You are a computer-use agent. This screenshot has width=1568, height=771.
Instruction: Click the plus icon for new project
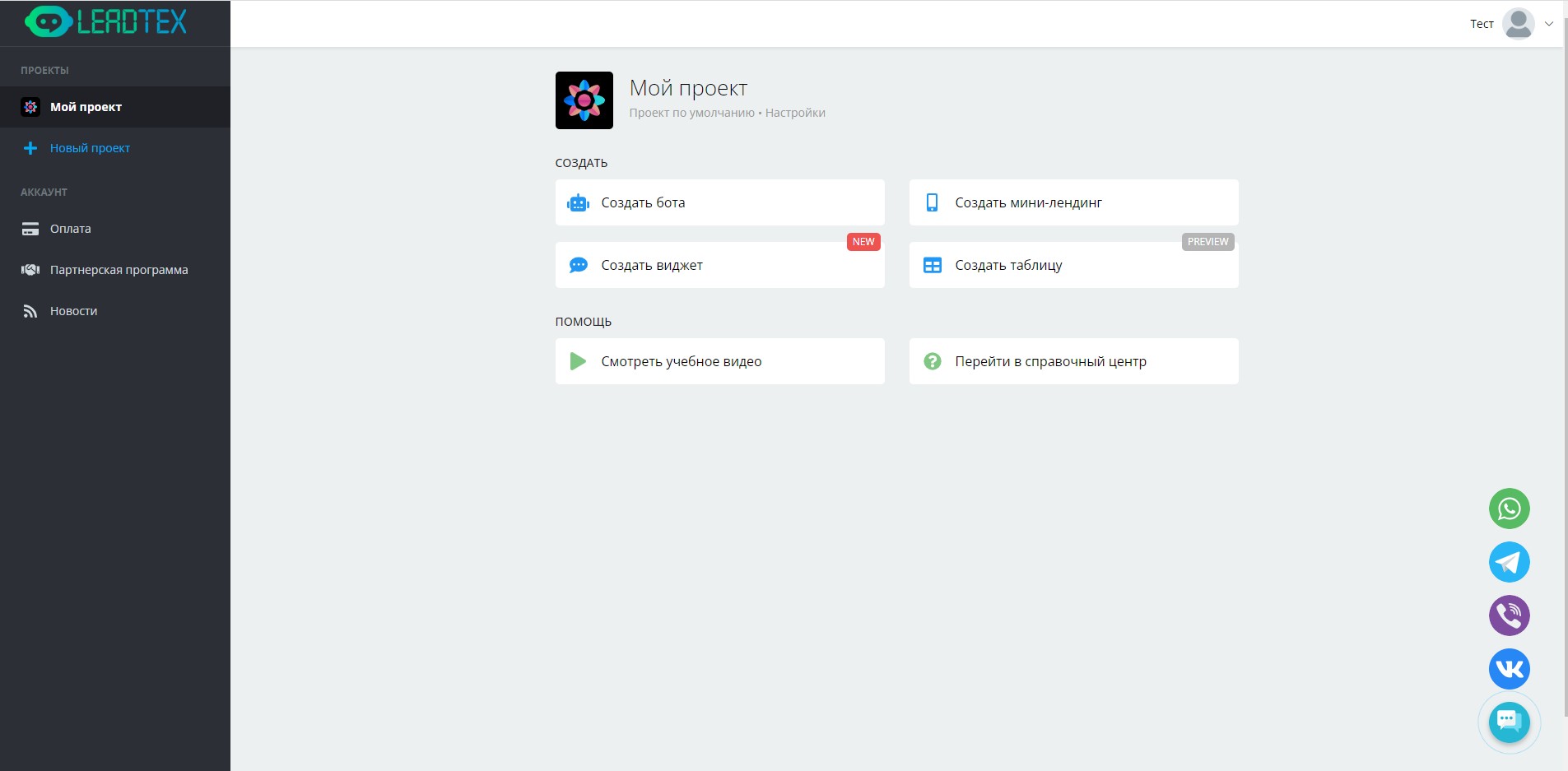[x=30, y=148]
